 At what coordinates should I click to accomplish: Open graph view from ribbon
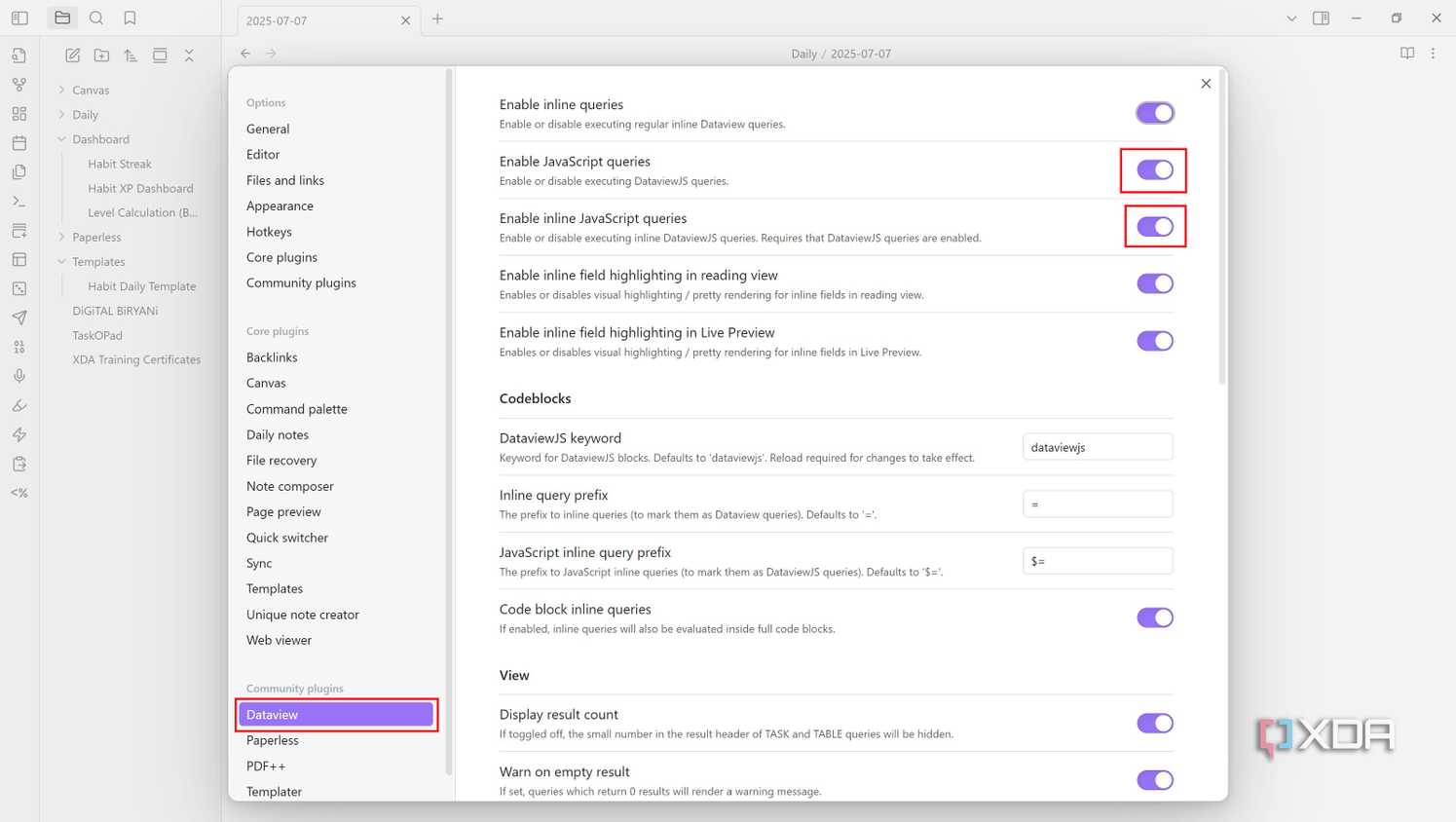coord(19,85)
